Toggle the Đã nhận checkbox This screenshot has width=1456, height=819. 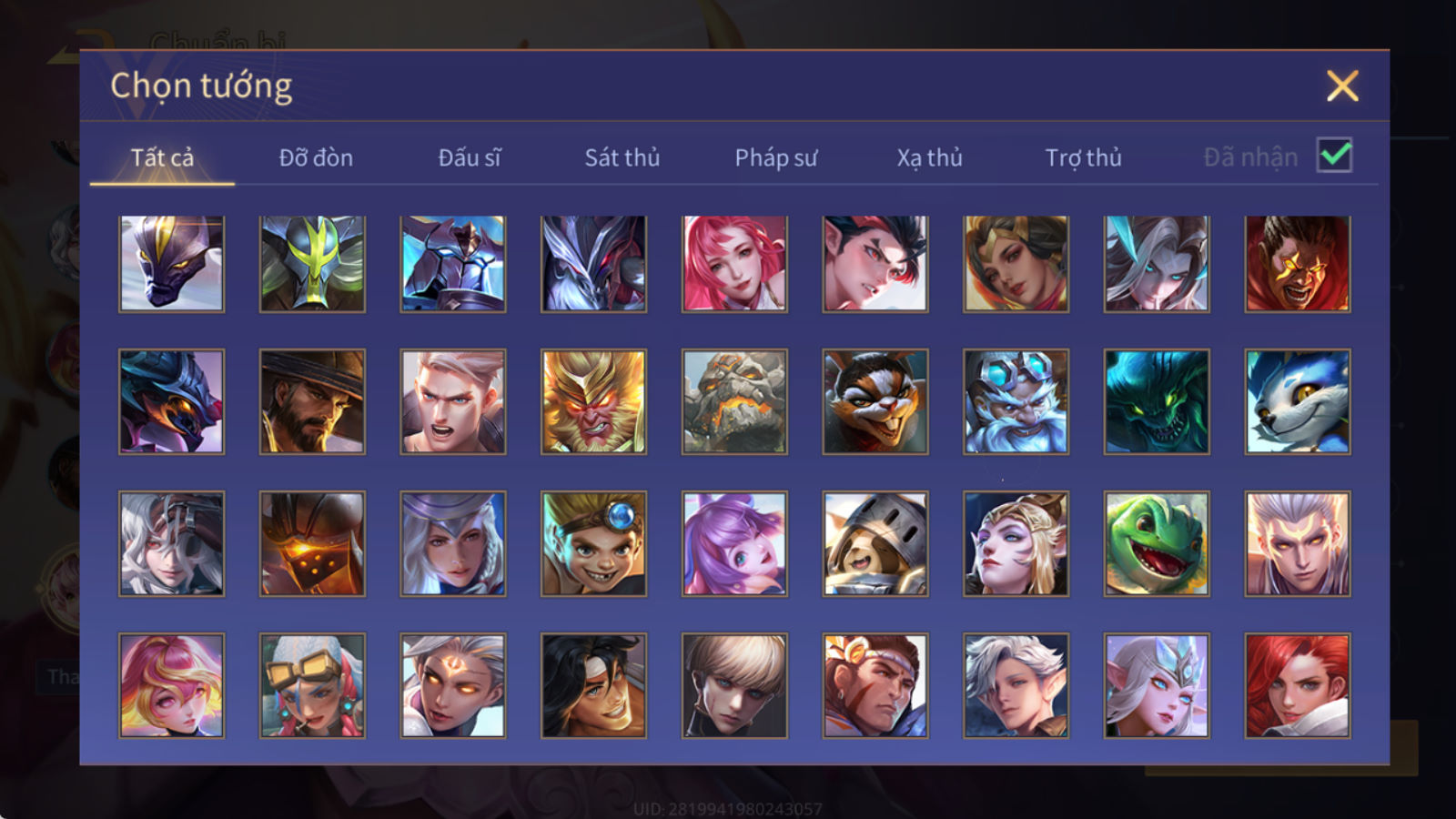tap(1334, 156)
